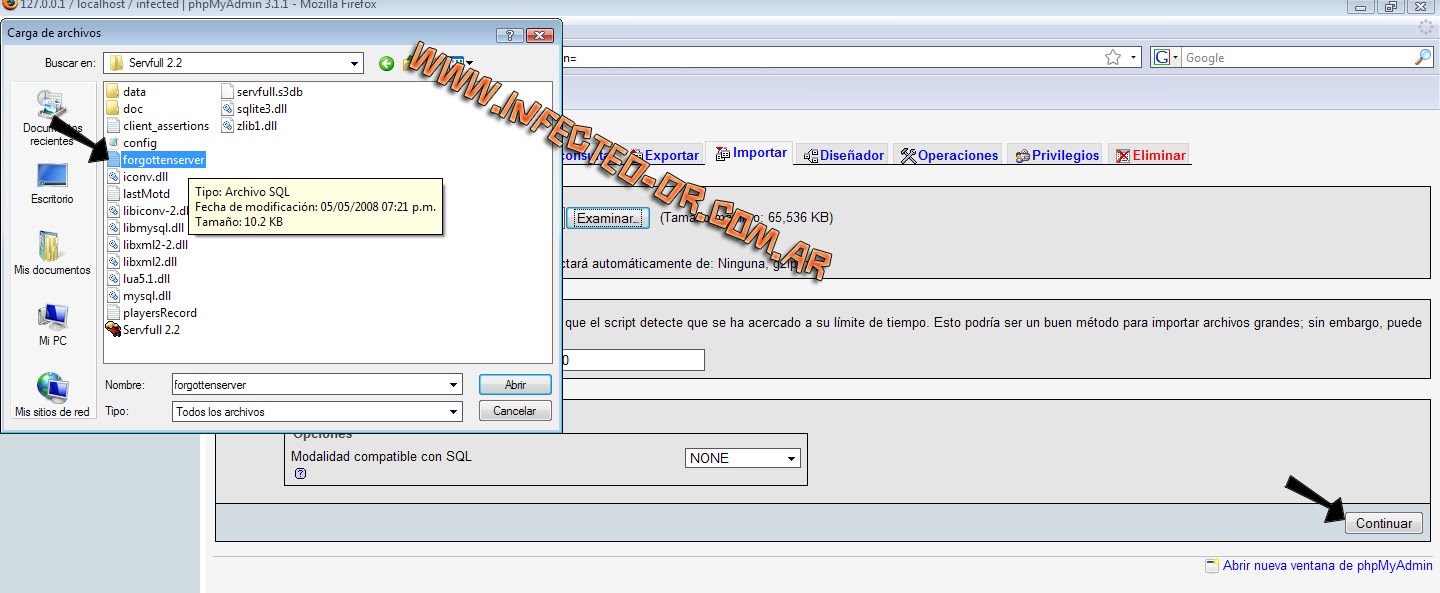This screenshot has width=1440, height=593.
Task: Select sqlite3.dll in file list
Action: 254,109
